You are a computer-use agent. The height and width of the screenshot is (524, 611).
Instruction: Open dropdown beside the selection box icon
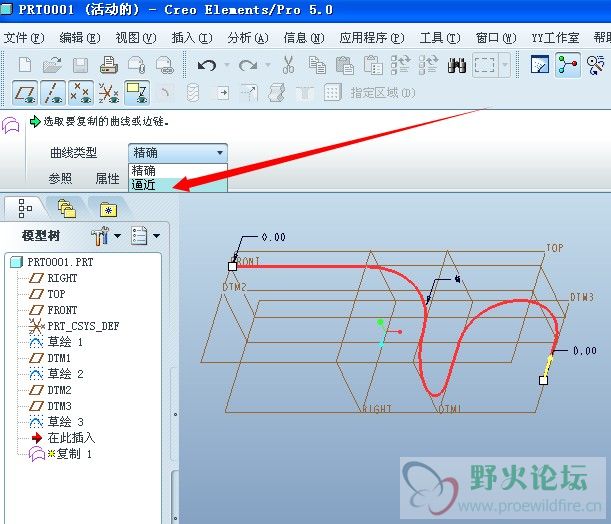point(505,65)
